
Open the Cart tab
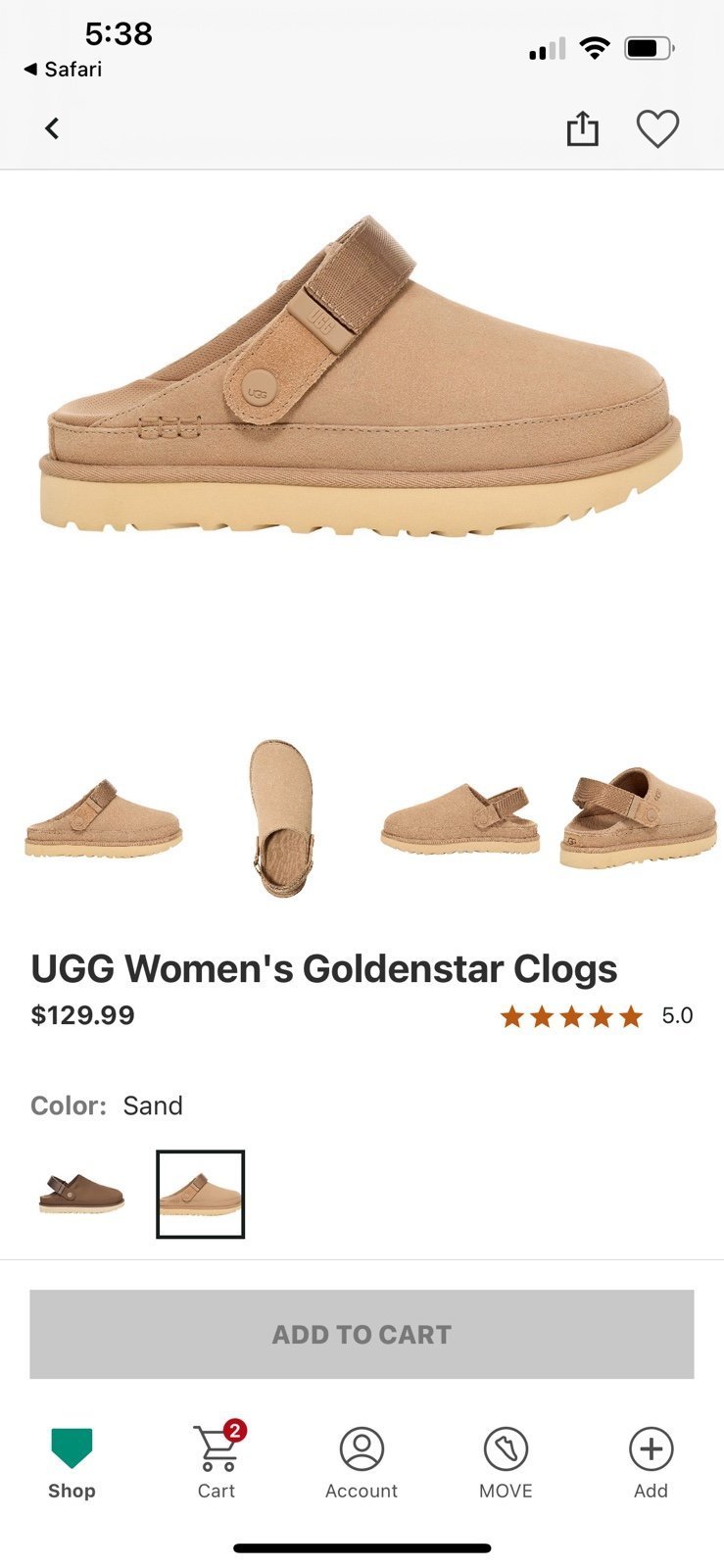(217, 1461)
